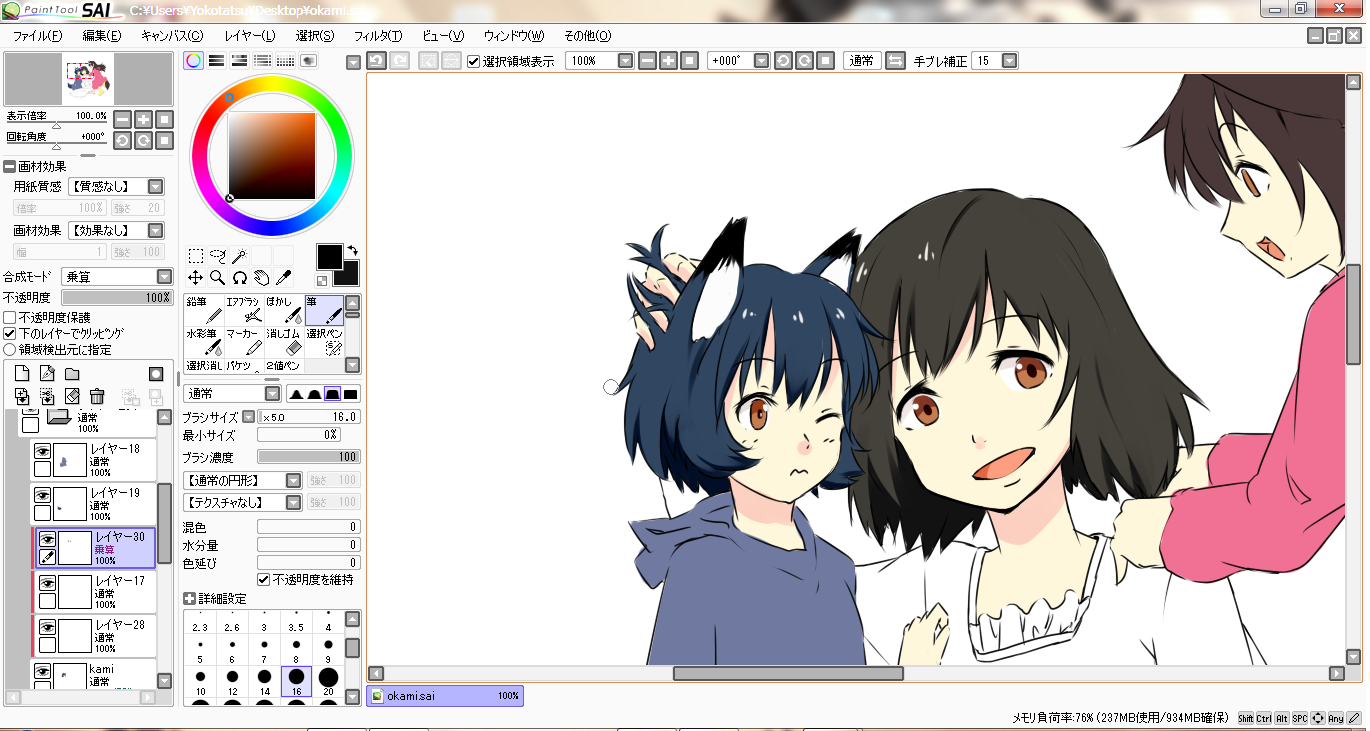Create a new normal layer
Viewport: 1370px width, 731px height.
click(22, 374)
